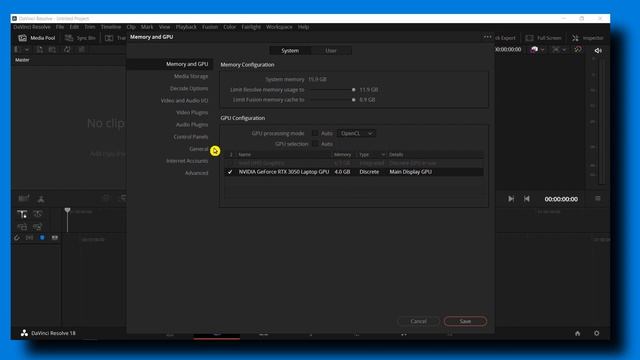Open Quick Export
The image size is (640, 360).
coord(505,38)
